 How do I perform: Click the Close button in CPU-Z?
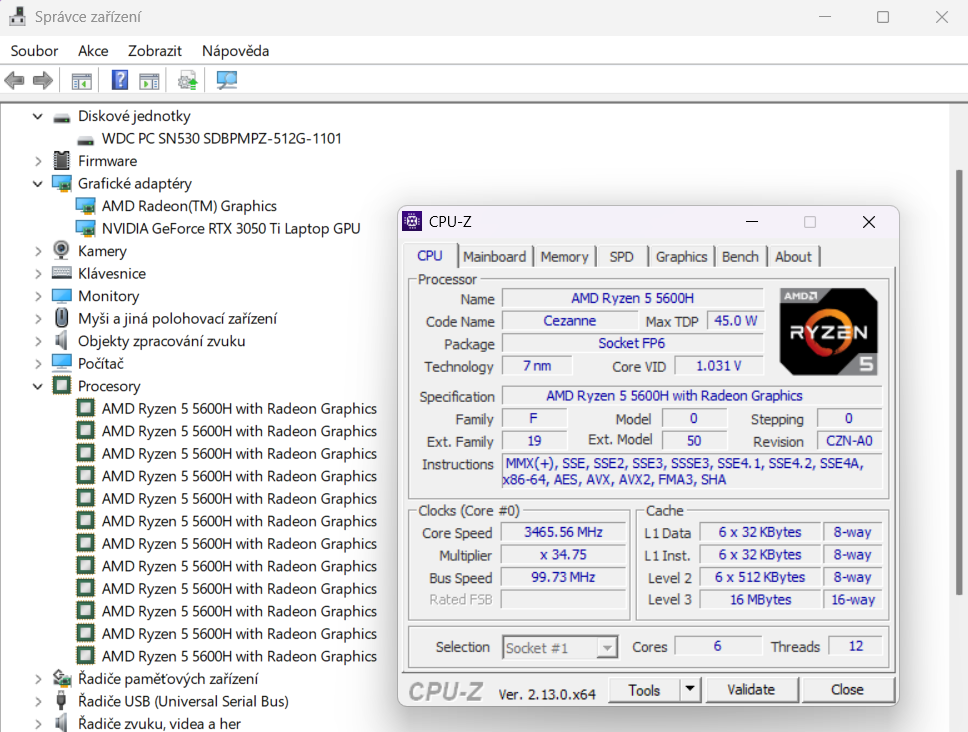848,690
